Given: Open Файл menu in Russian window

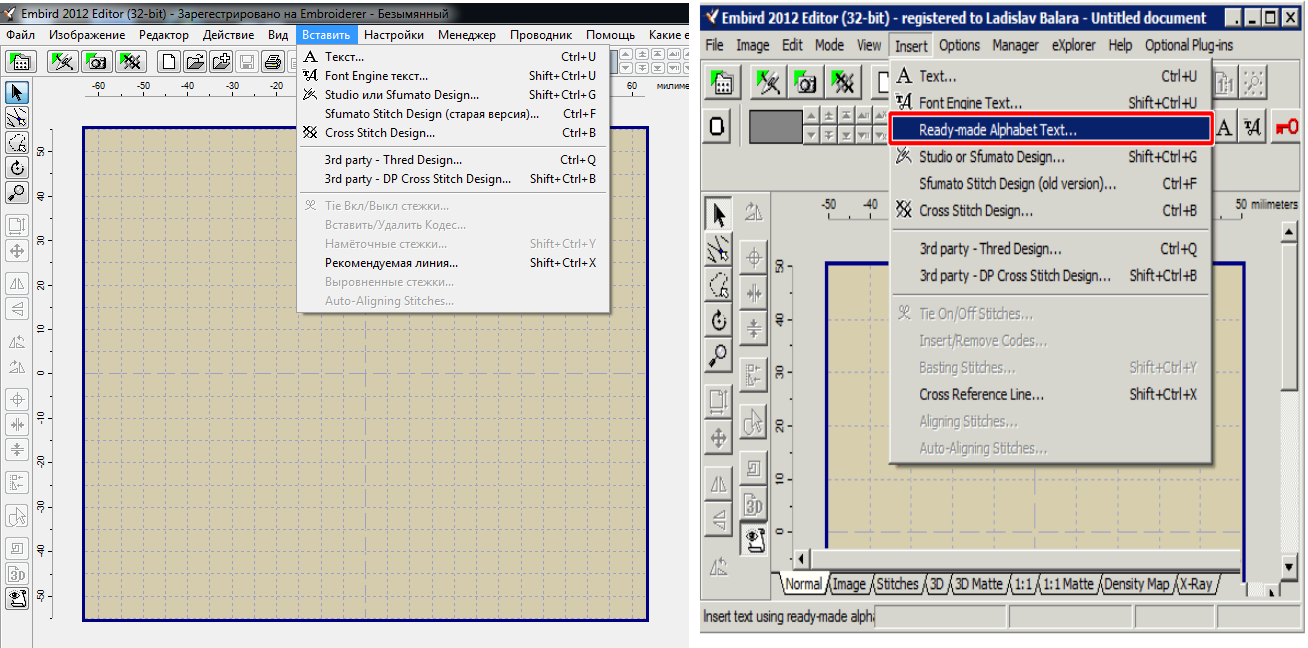Looking at the screenshot, I should (21, 35).
